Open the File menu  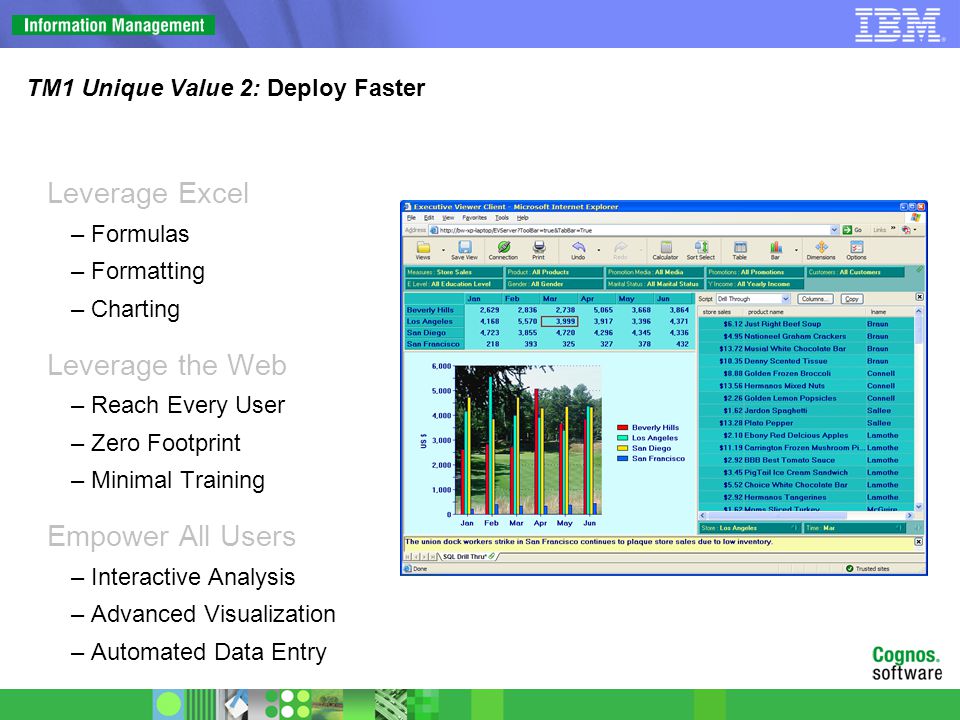tap(411, 218)
